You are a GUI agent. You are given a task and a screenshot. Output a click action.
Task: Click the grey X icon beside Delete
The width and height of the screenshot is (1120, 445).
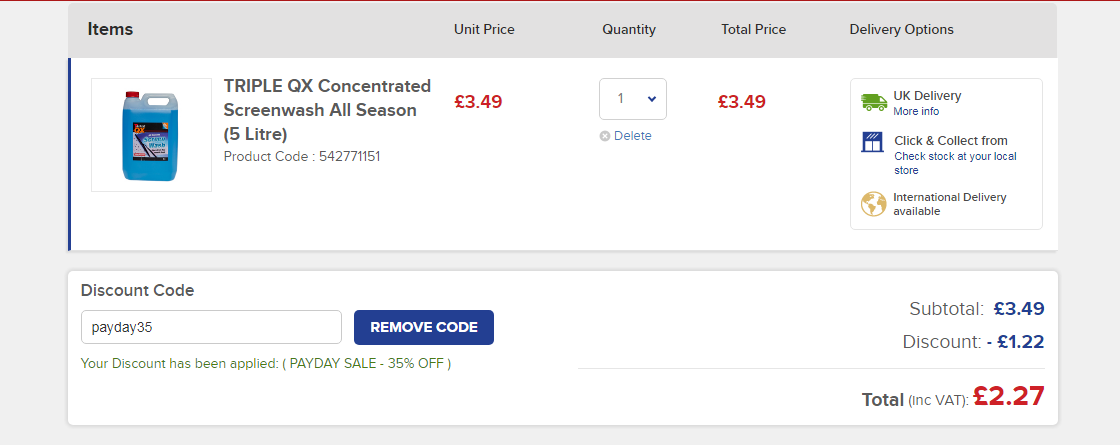(605, 136)
